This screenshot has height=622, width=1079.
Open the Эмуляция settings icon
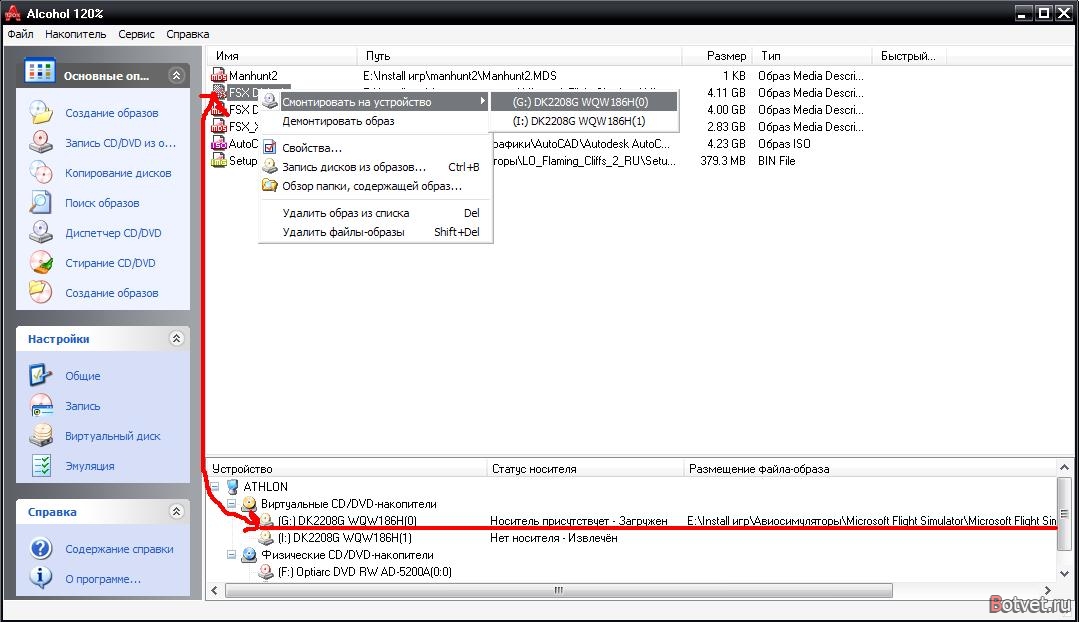pos(41,465)
